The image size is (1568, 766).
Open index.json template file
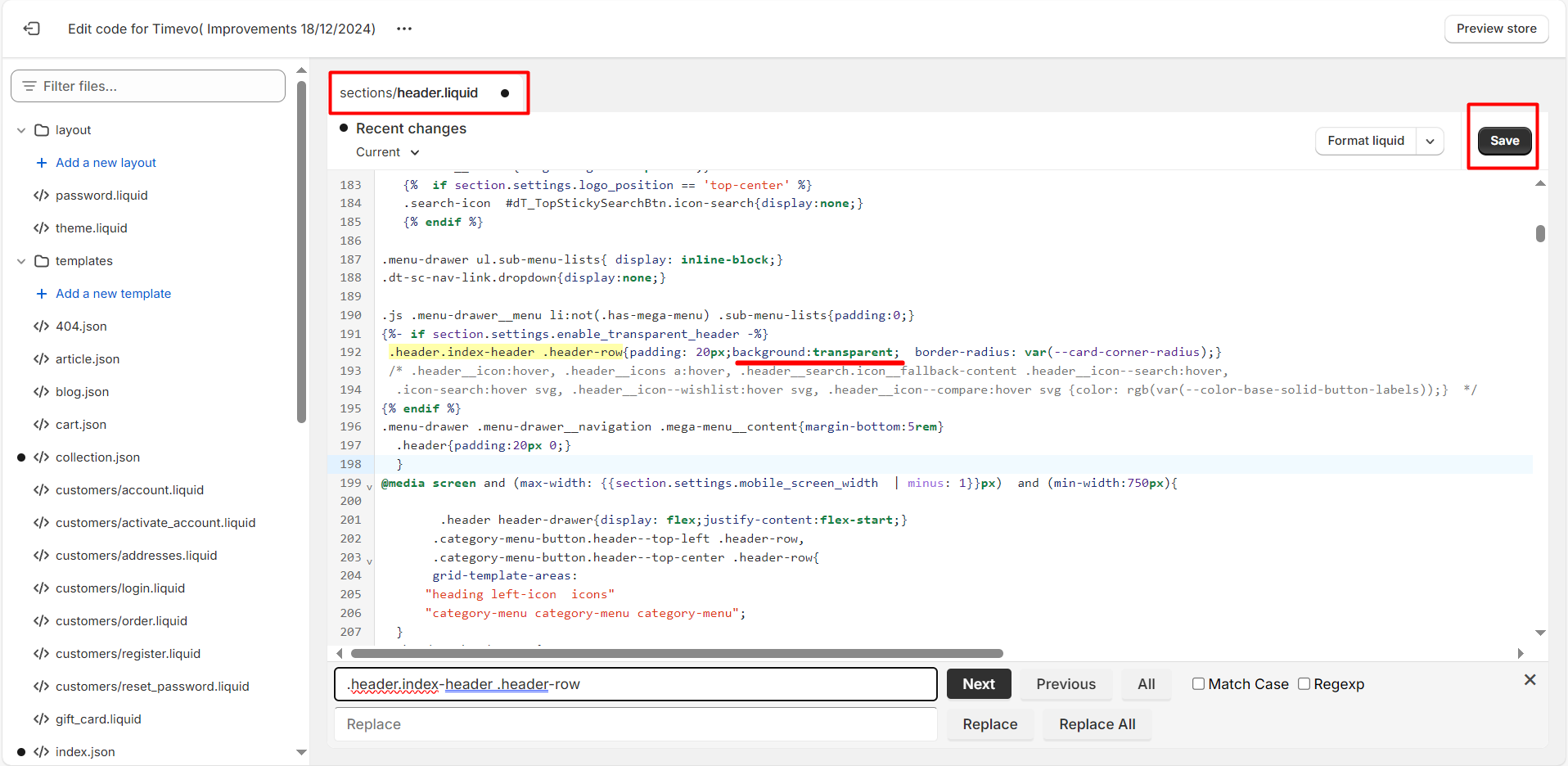pos(85,752)
